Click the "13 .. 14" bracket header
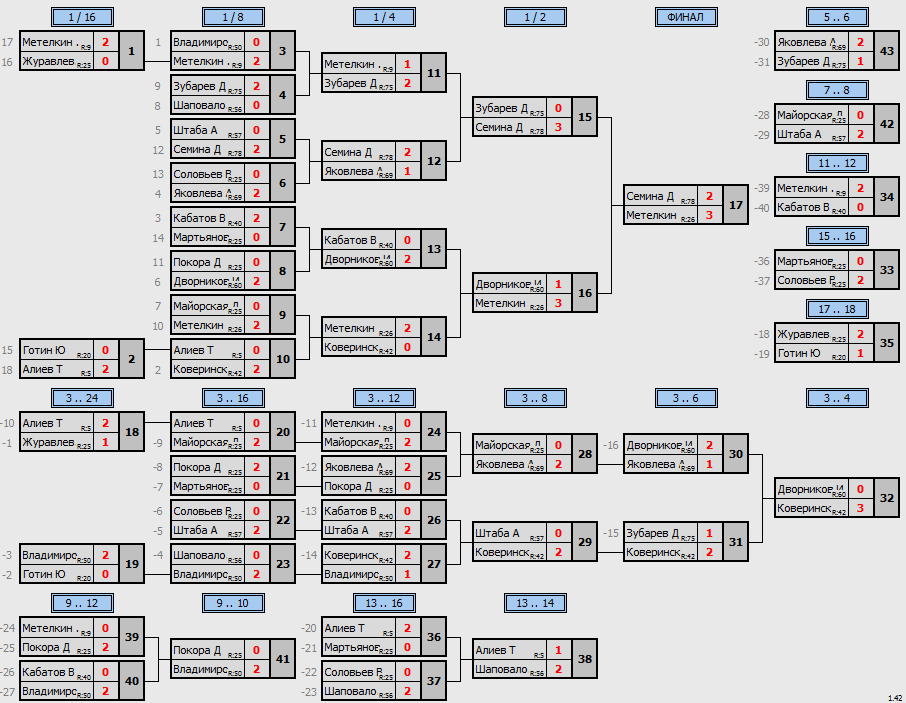This screenshot has width=906, height=703. pos(535,603)
